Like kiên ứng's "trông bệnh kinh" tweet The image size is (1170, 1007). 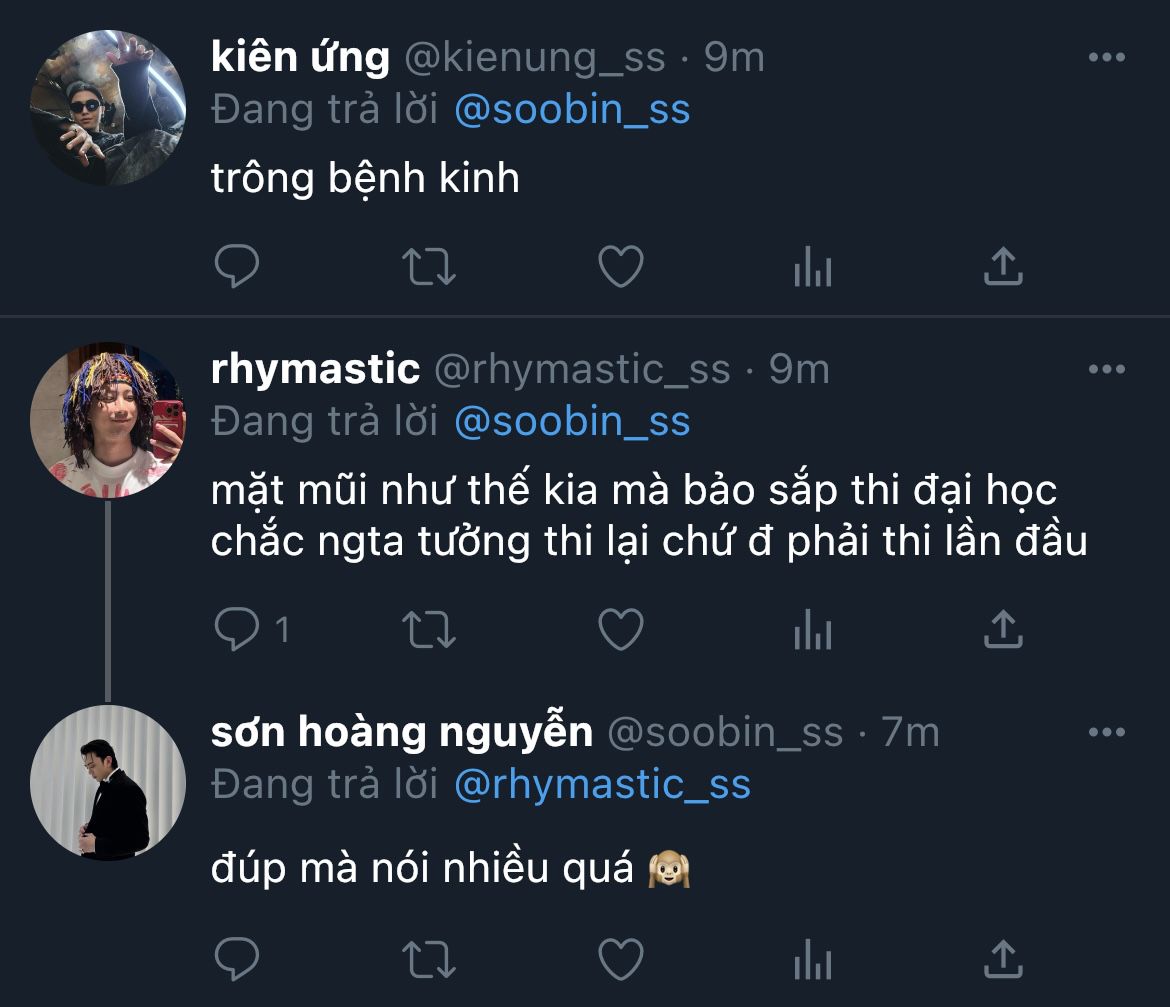pos(620,266)
